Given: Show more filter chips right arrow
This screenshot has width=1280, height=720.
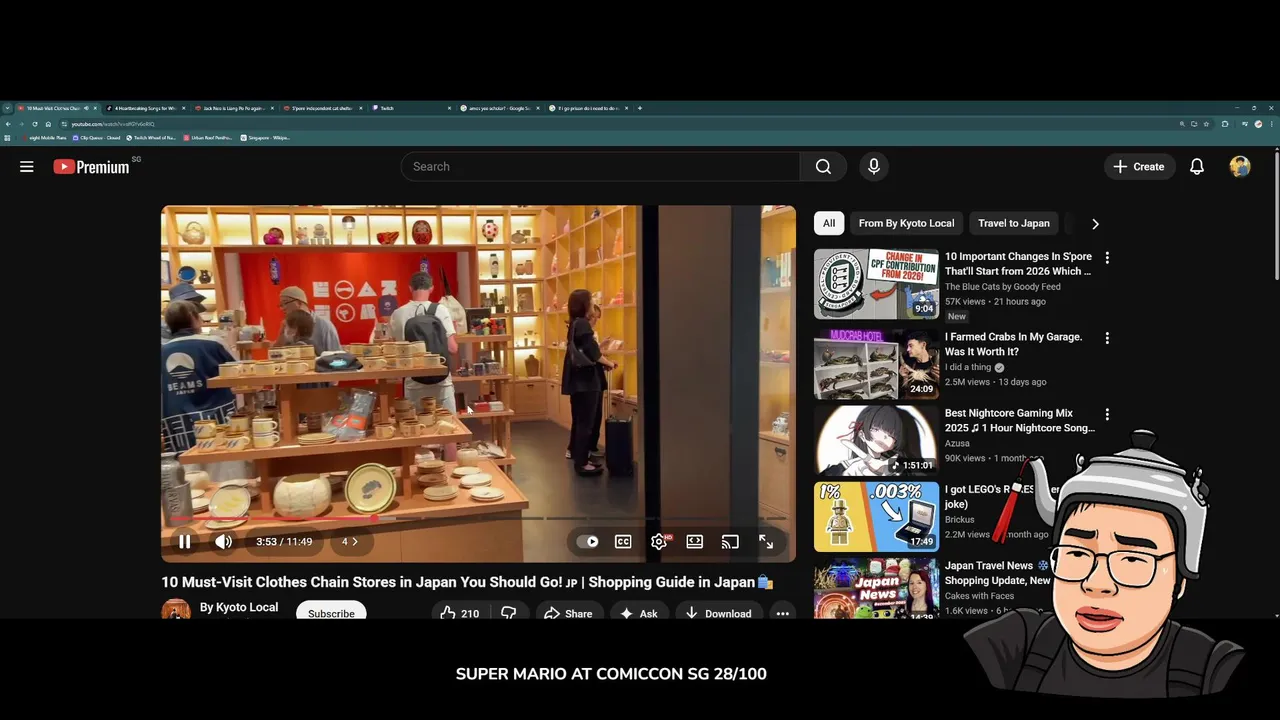Looking at the screenshot, I should [1095, 224].
